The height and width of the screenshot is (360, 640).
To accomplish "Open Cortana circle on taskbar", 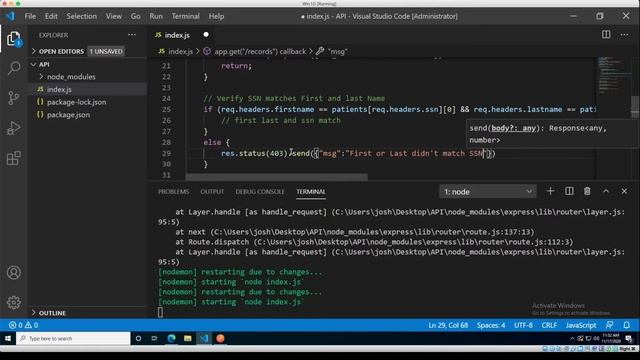I will [x=138, y=338].
